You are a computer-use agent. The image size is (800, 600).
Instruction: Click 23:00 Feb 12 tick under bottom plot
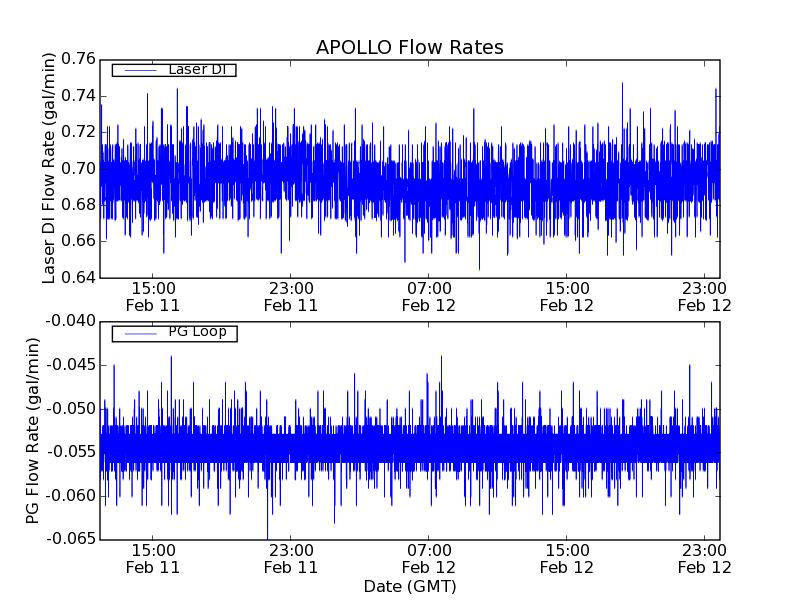[704, 558]
